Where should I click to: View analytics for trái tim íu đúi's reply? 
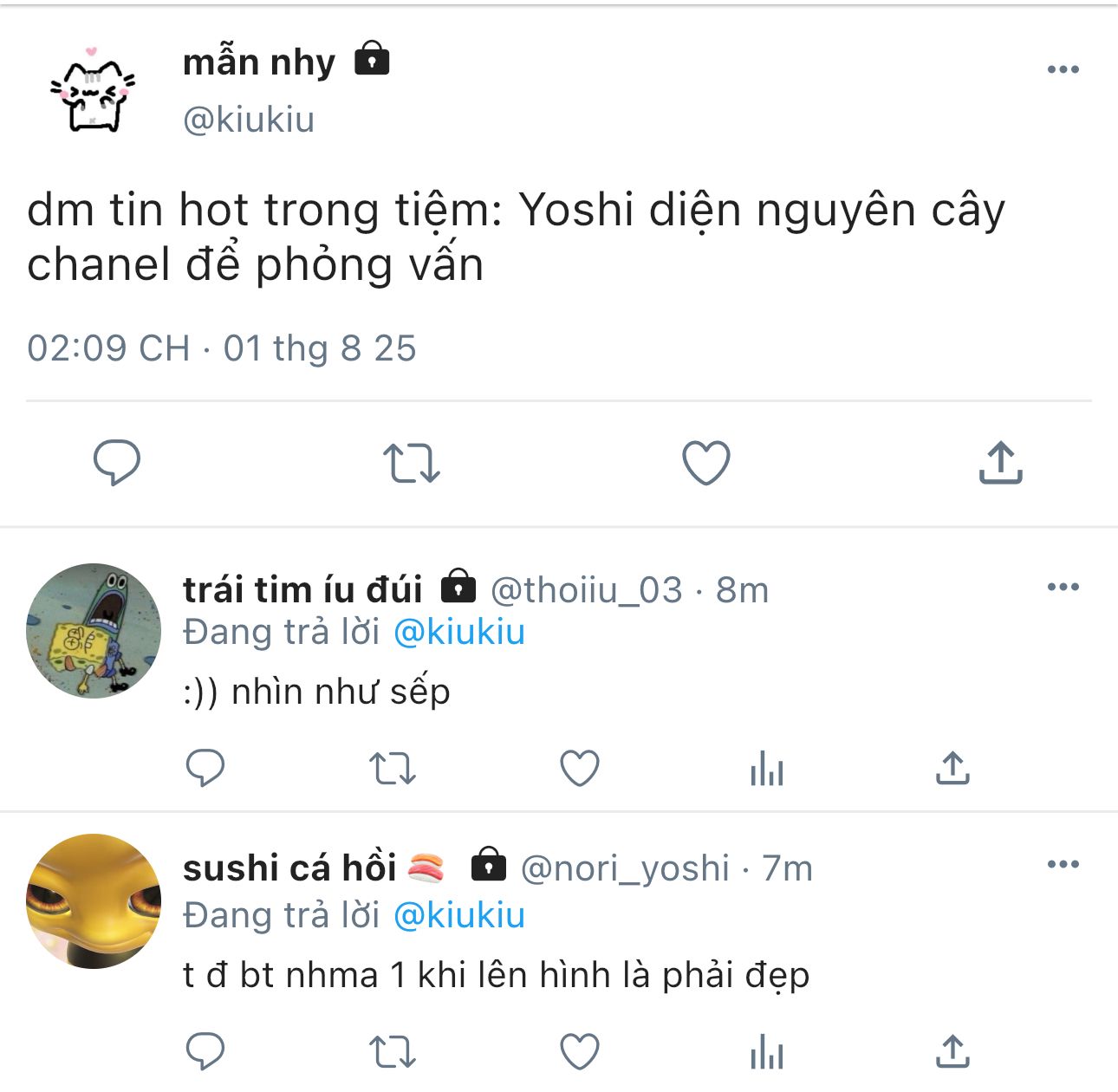click(x=767, y=768)
